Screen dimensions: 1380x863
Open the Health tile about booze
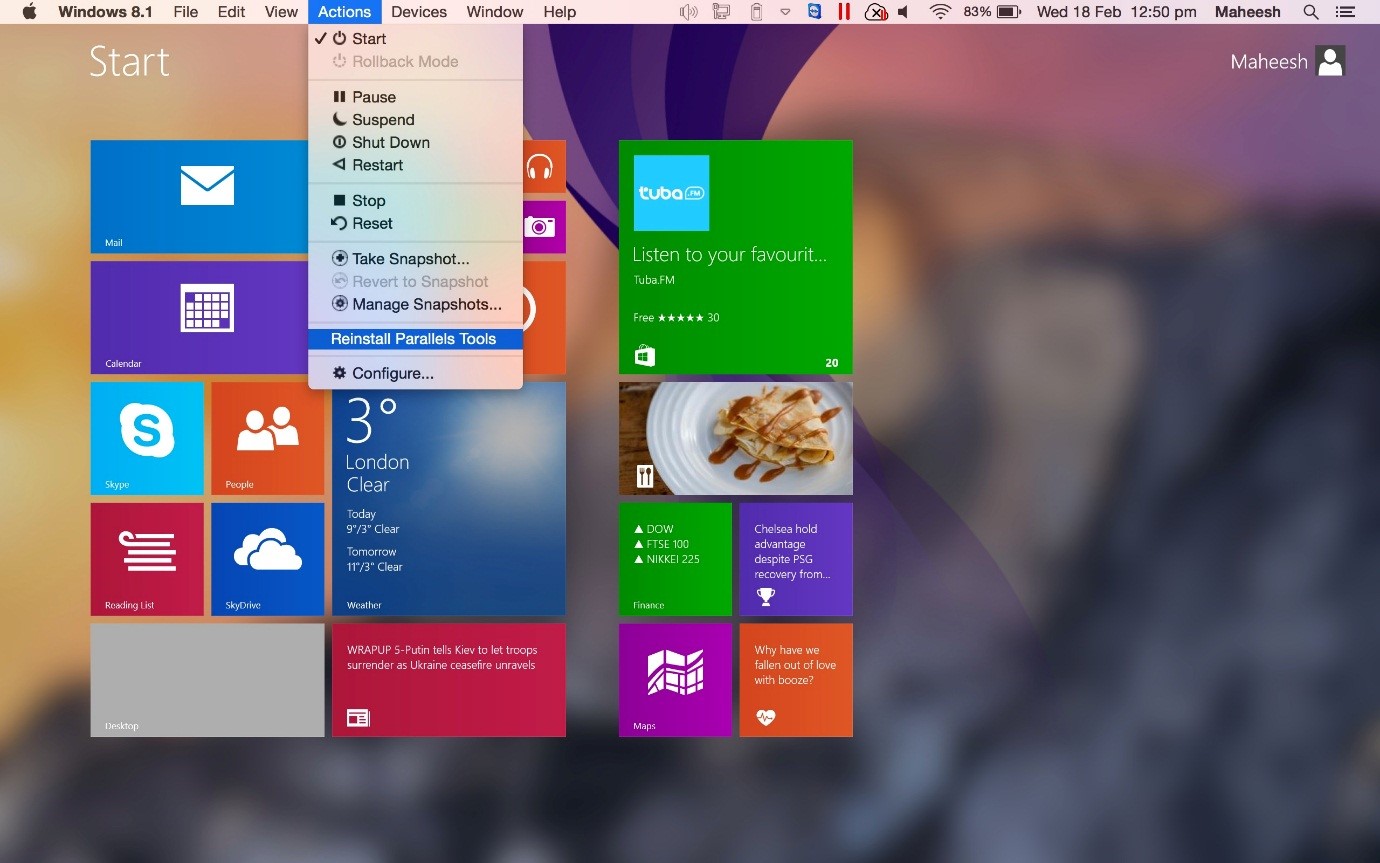796,680
